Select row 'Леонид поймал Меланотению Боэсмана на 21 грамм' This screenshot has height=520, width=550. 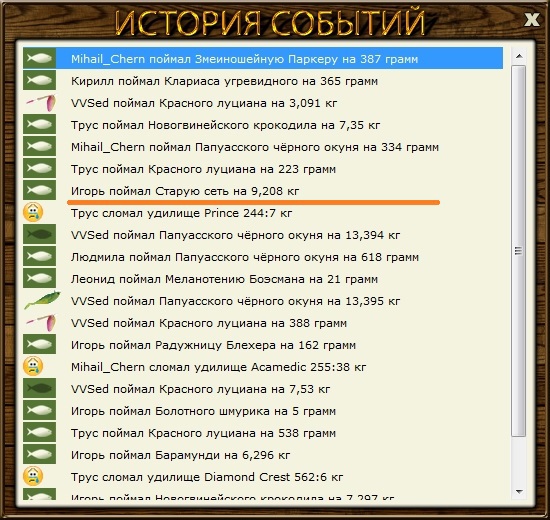tap(263, 278)
